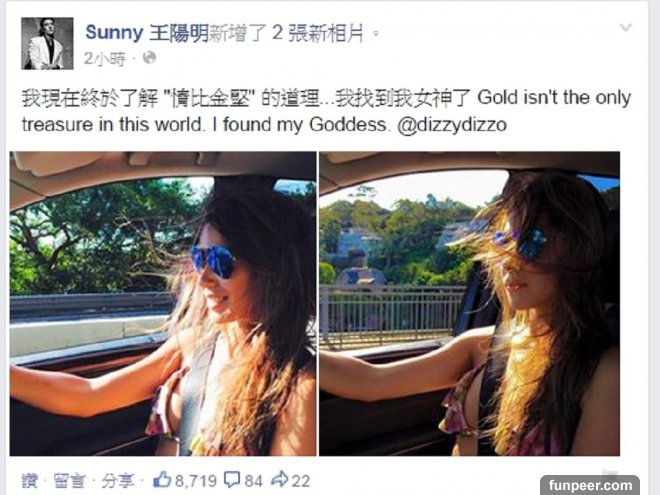The width and height of the screenshot is (660, 495).
Task: Open right photo with wind-blown hair
Action: click(x=469, y=303)
